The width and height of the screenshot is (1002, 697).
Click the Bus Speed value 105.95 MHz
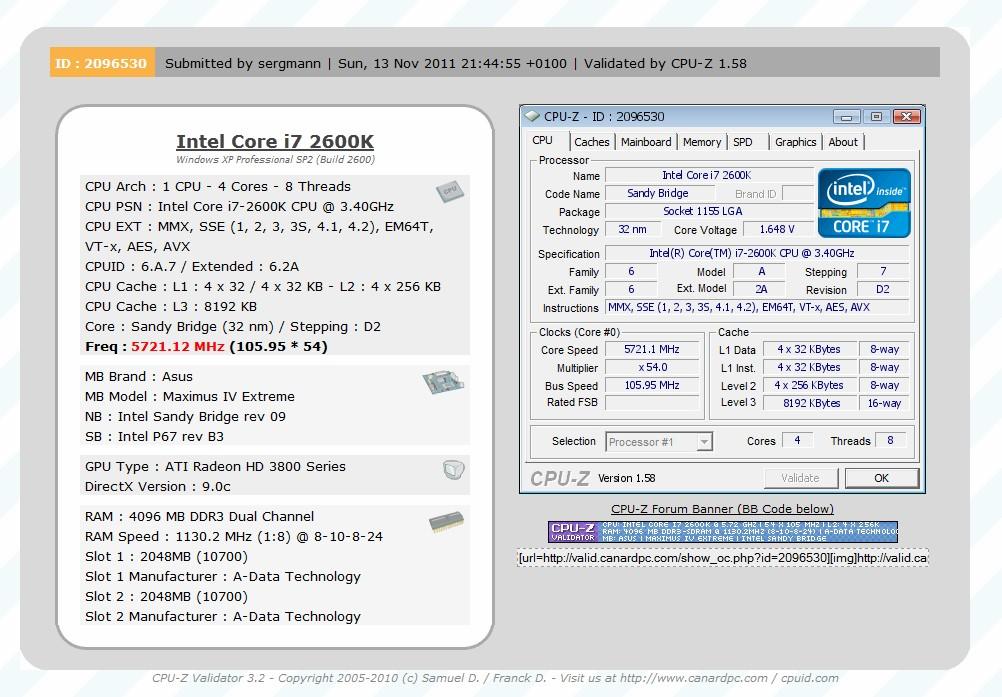pyautogui.click(x=652, y=385)
